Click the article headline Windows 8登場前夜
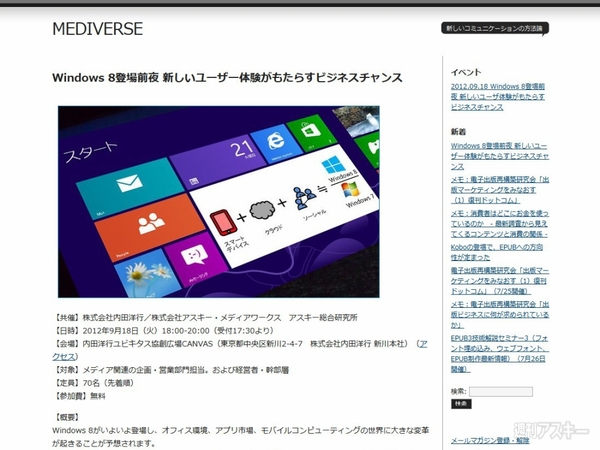Viewport: 600px width, 450px height. click(x=227, y=78)
